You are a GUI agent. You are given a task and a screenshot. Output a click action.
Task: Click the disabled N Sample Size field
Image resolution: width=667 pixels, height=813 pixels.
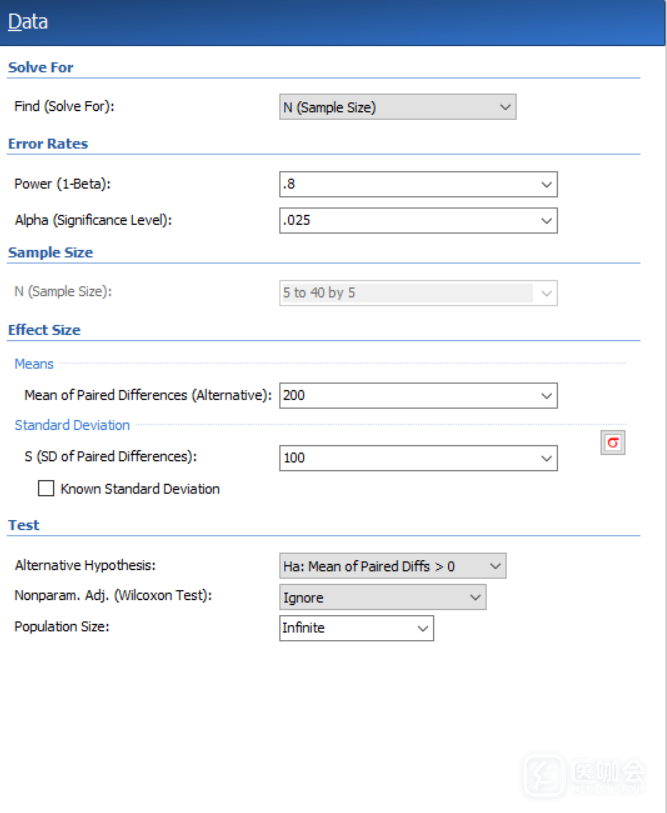(x=405, y=293)
